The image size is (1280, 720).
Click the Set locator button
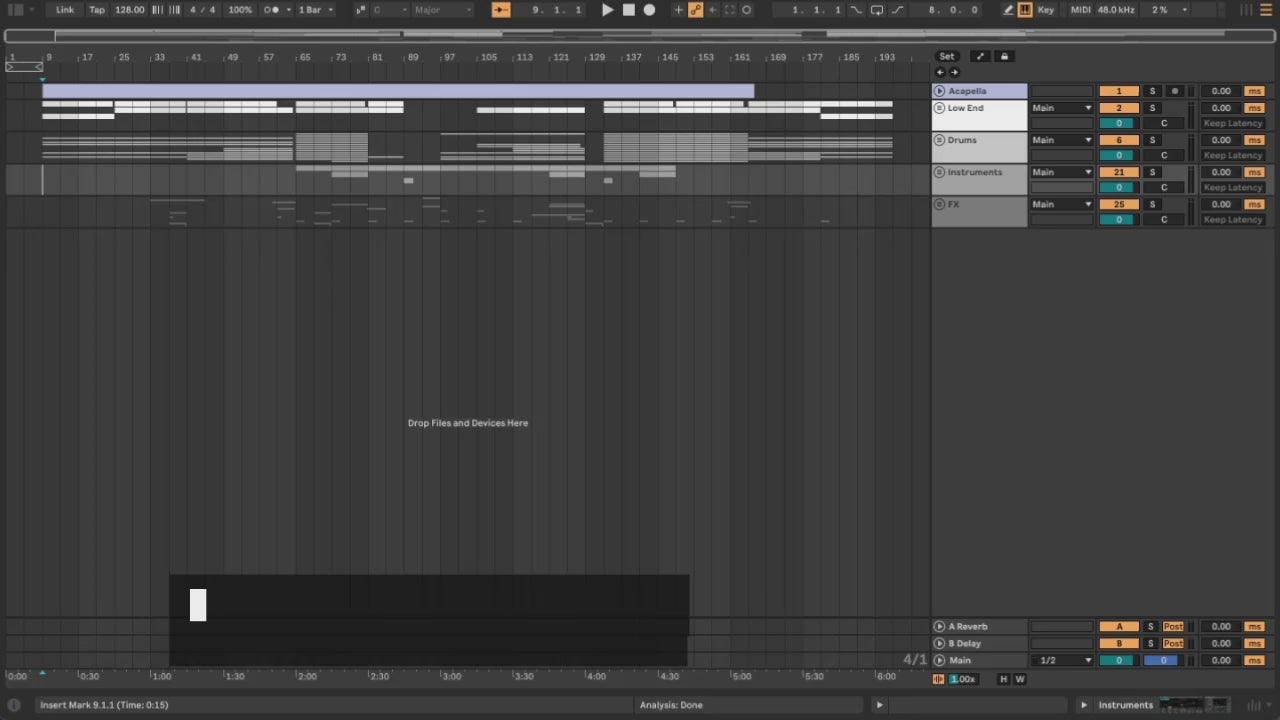click(946, 57)
